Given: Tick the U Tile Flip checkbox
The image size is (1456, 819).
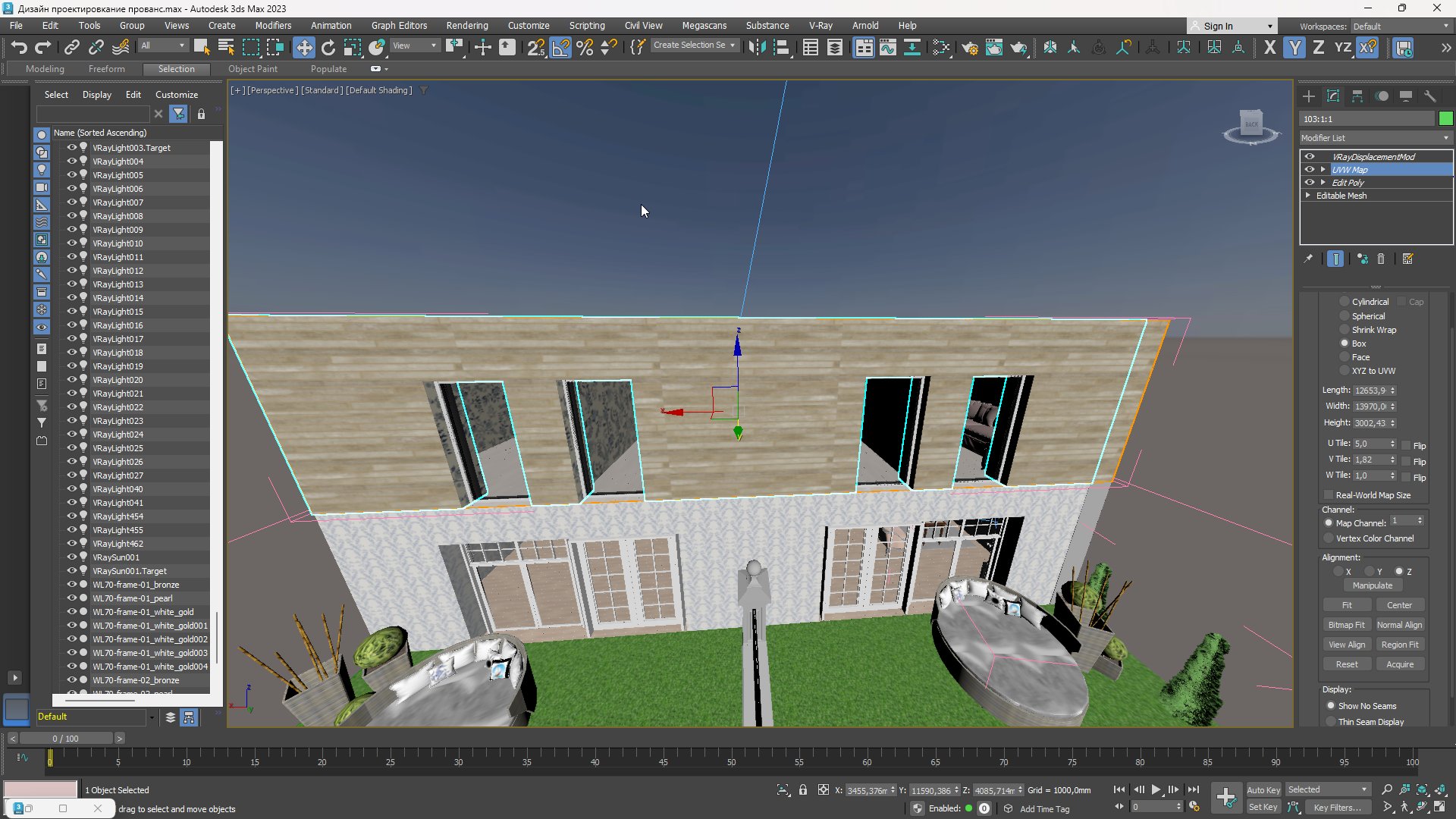Looking at the screenshot, I should [1406, 445].
